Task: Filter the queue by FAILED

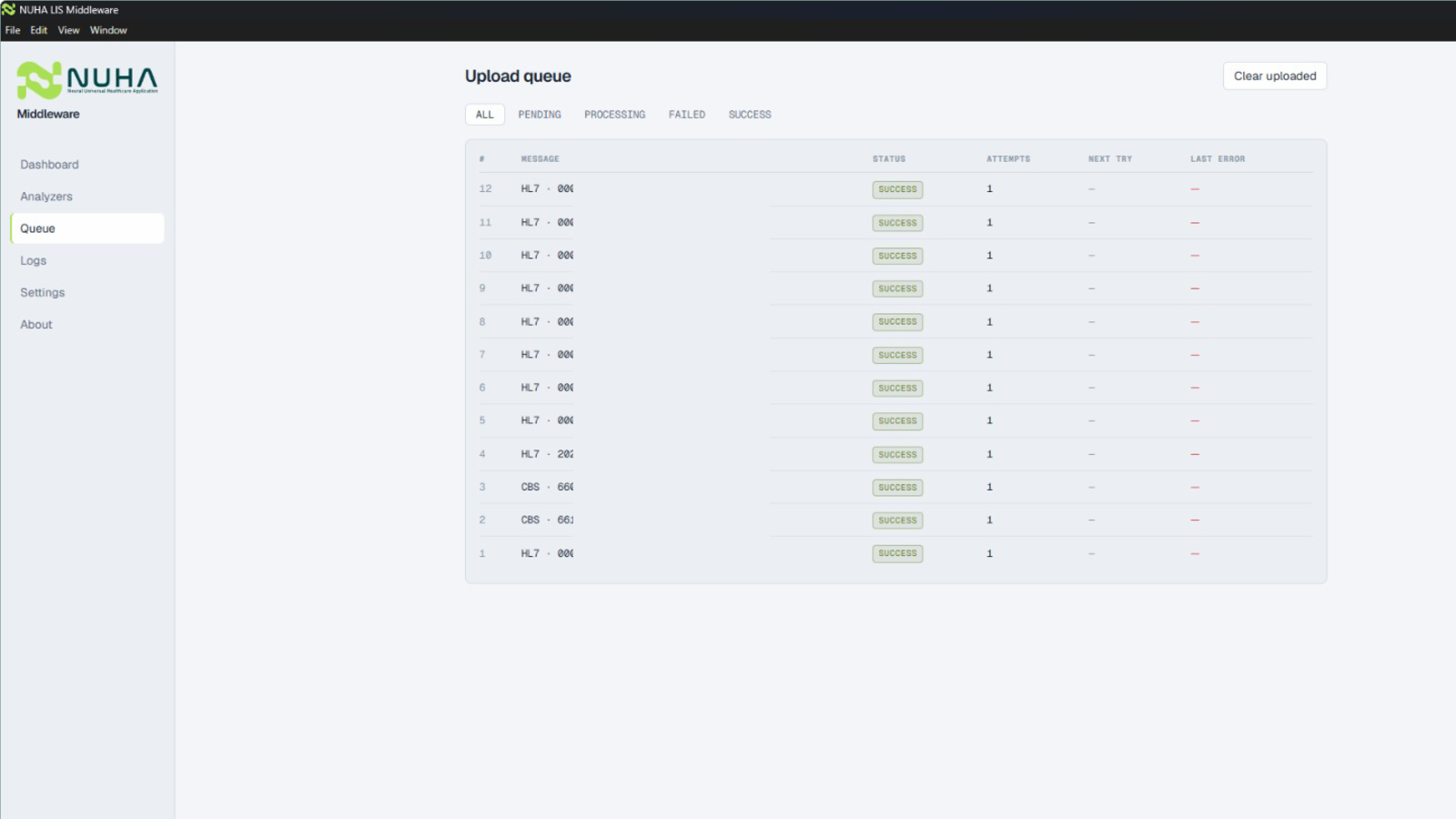Action: [x=687, y=115]
